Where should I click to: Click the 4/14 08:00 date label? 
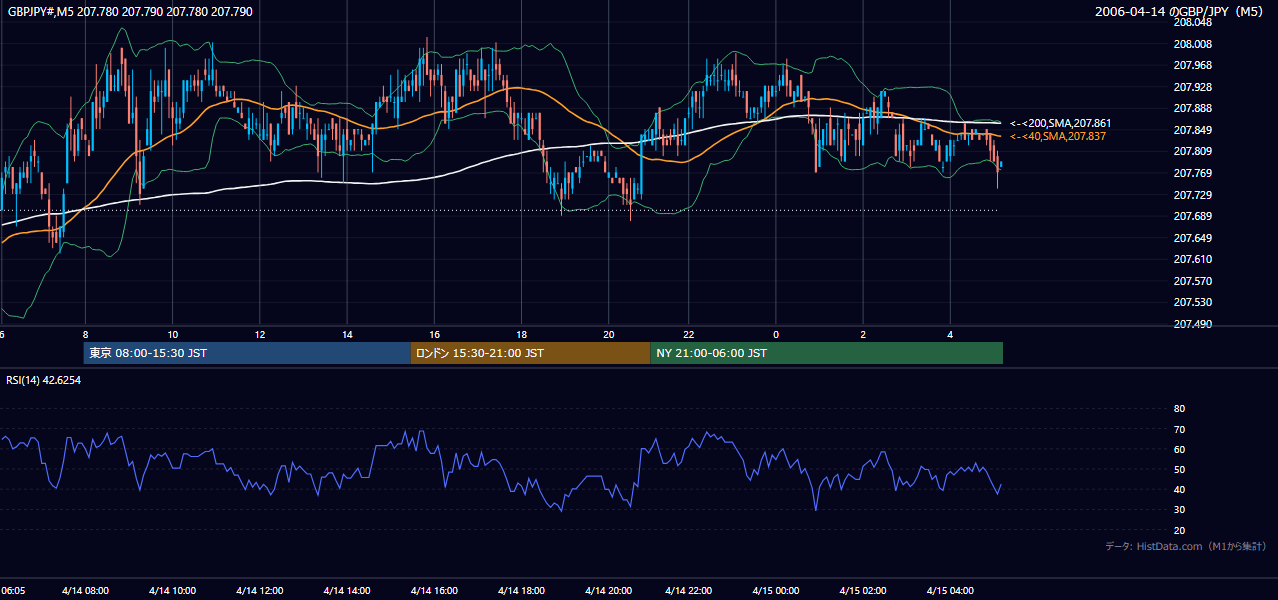[86, 591]
